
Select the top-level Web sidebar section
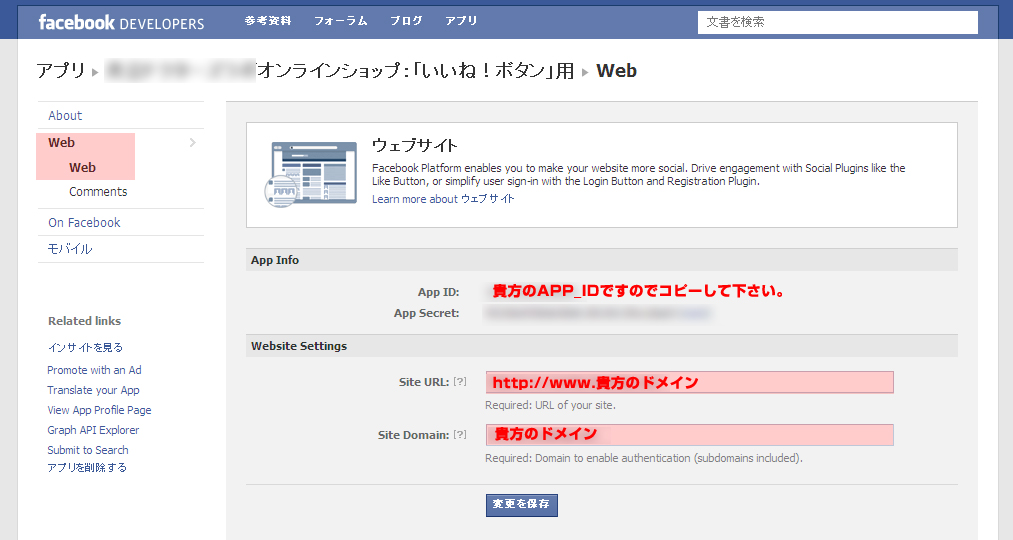[61, 143]
